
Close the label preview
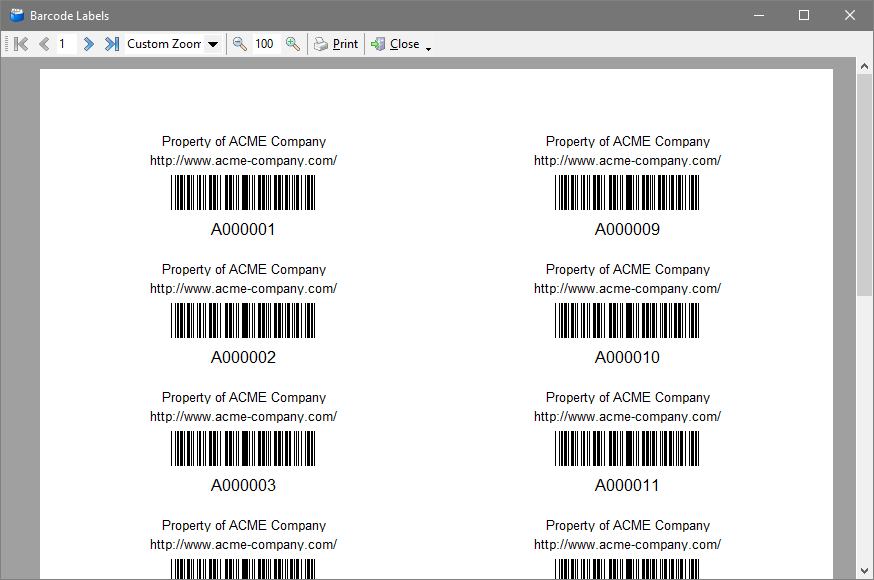tap(395, 44)
